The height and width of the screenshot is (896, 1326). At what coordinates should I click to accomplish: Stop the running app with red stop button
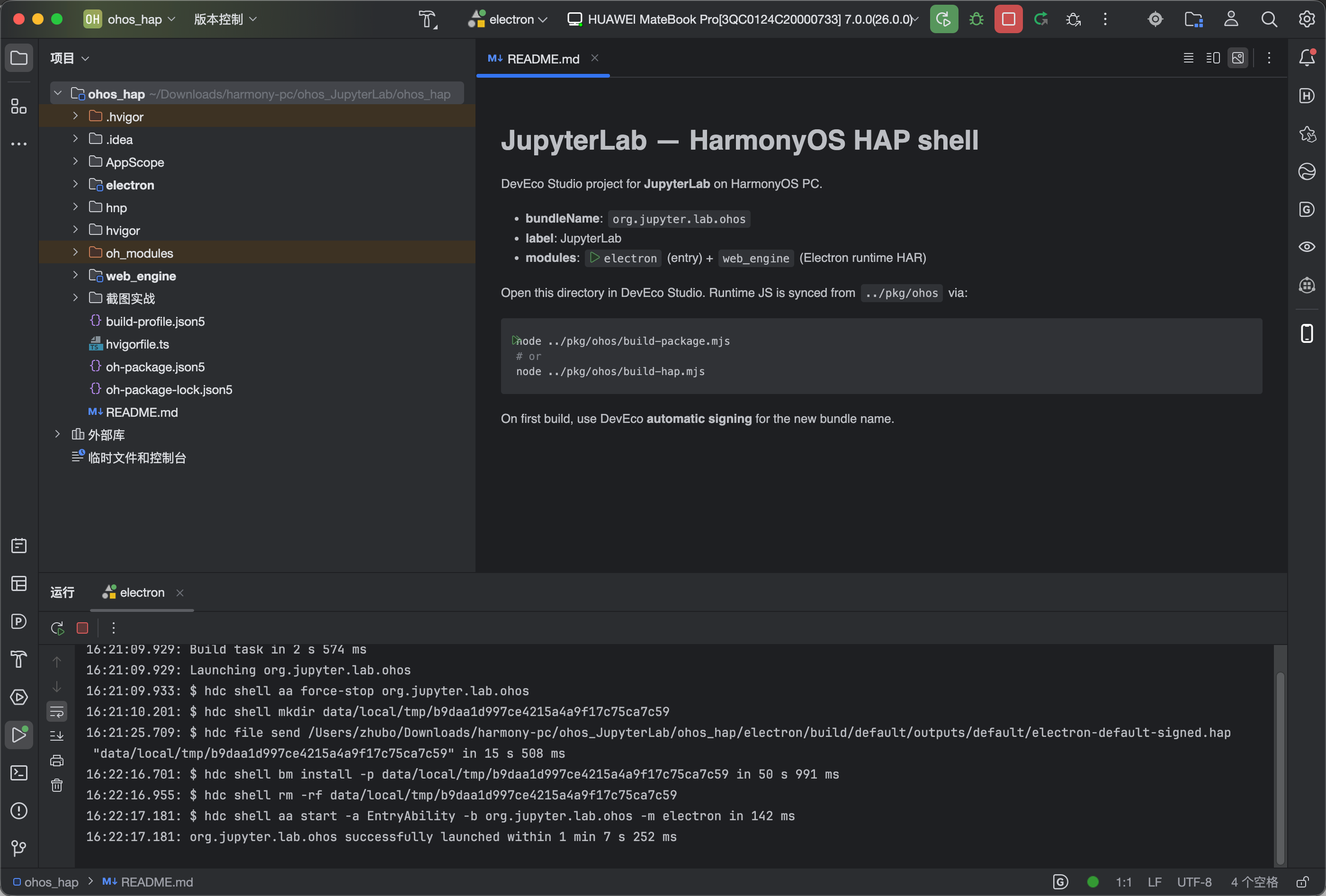pos(1008,19)
